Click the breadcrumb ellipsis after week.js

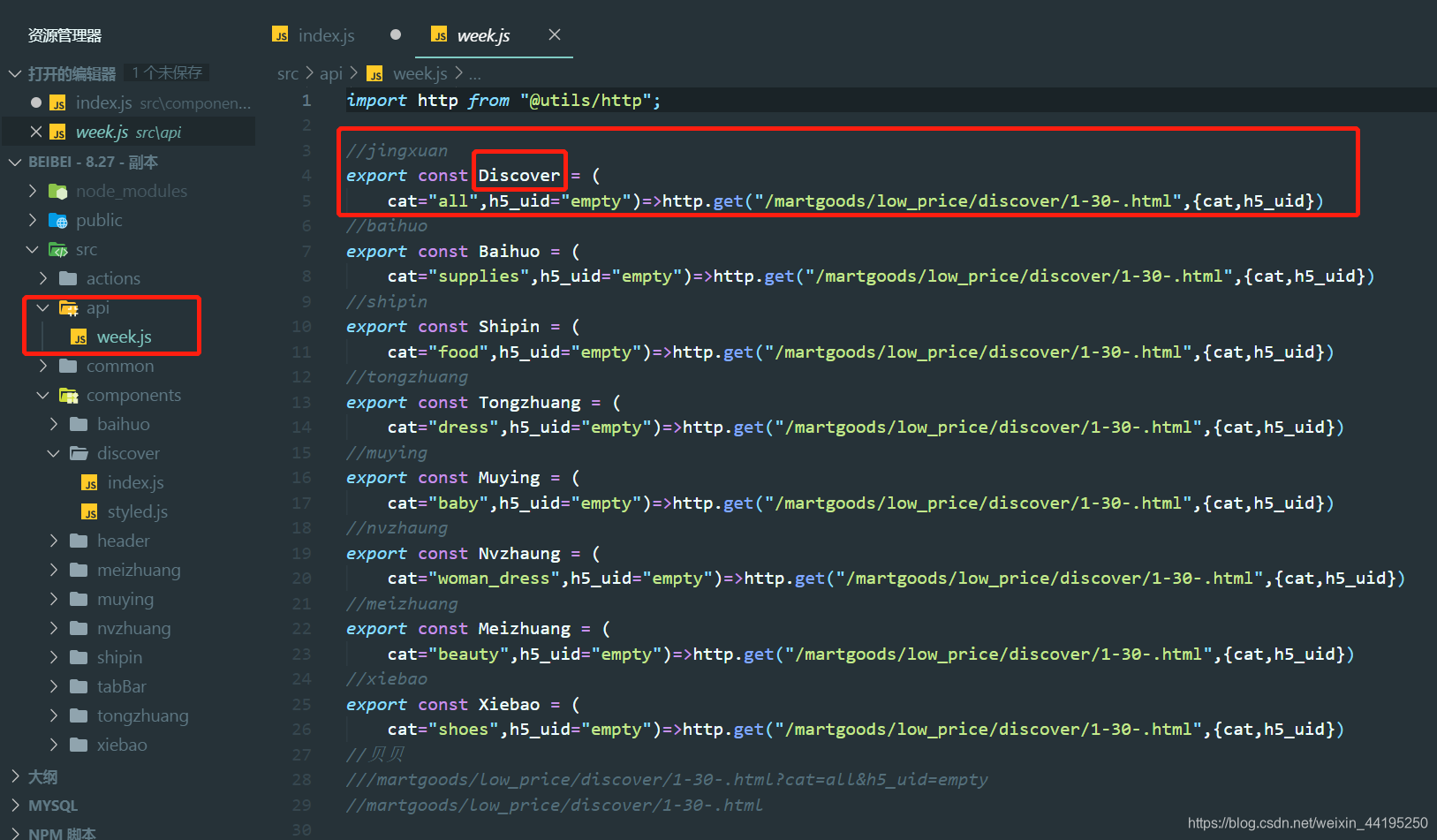[475, 74]
